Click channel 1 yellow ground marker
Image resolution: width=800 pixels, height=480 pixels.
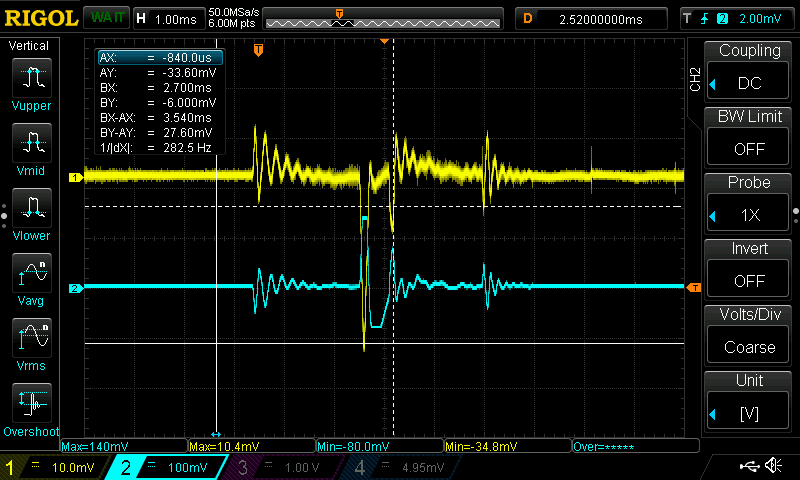pos(76,178)
